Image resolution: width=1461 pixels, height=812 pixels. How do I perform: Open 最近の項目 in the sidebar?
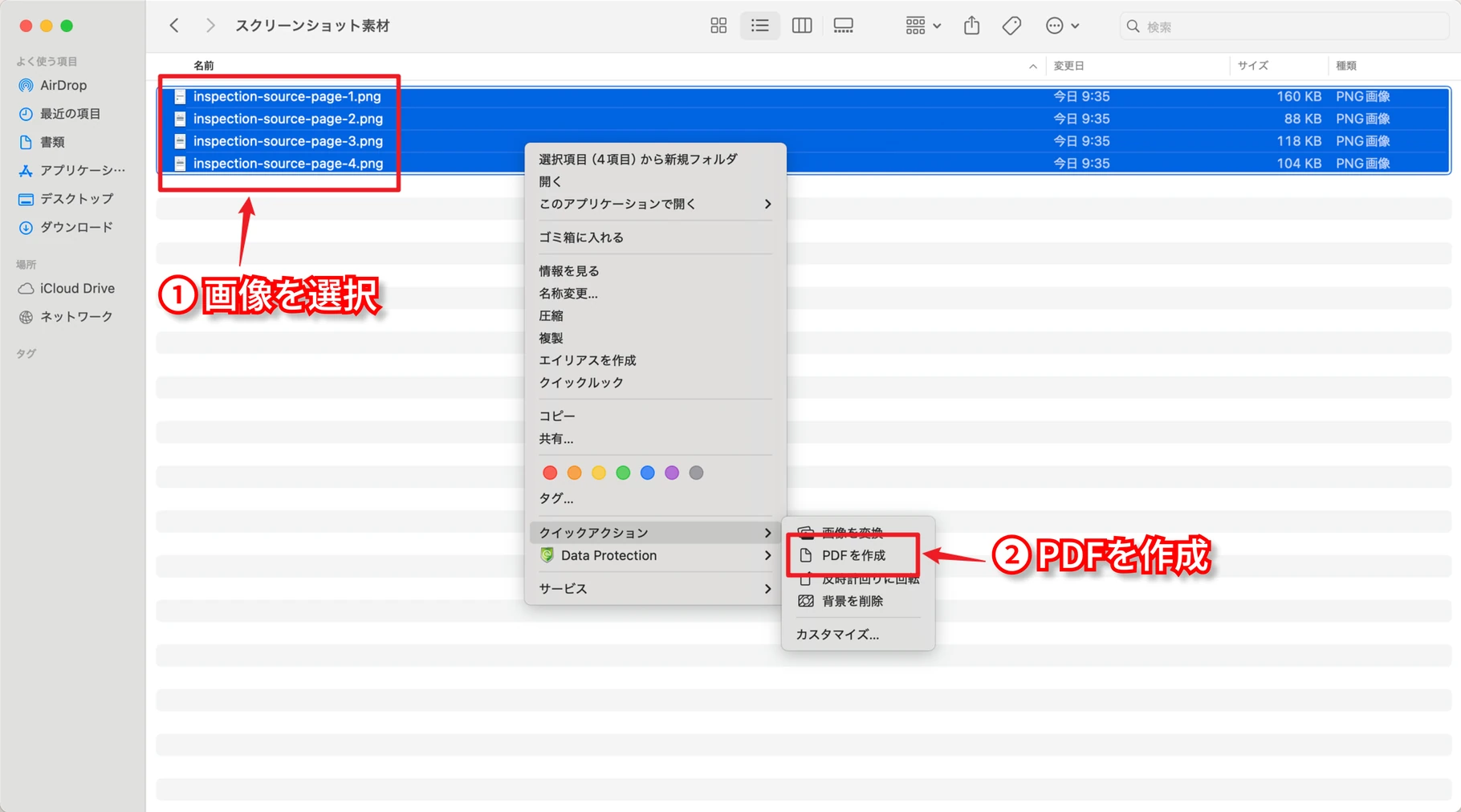(x=70, y=114)
